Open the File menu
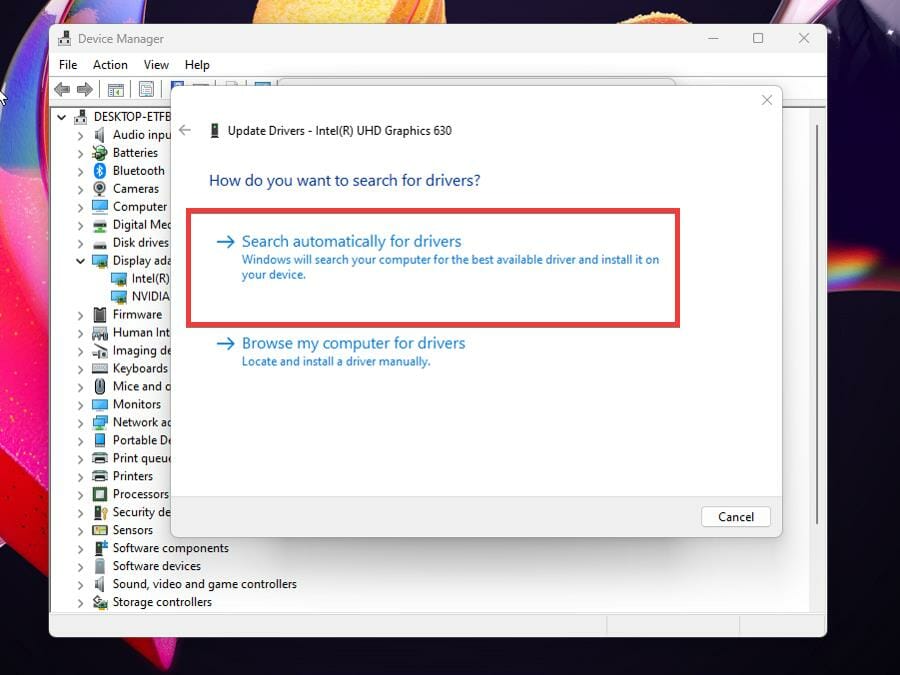The image size is (900, 675). tap(68, 65)
